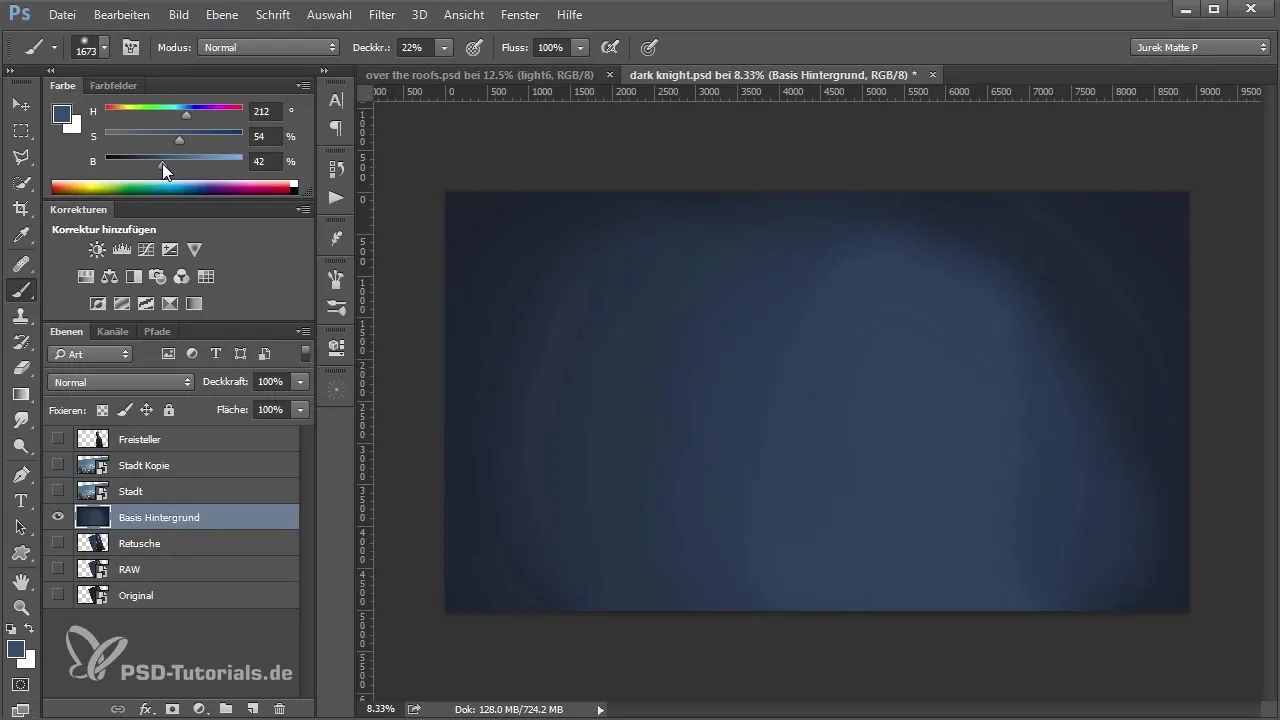Open the layer filter Art dropdown

pos(90,354)
